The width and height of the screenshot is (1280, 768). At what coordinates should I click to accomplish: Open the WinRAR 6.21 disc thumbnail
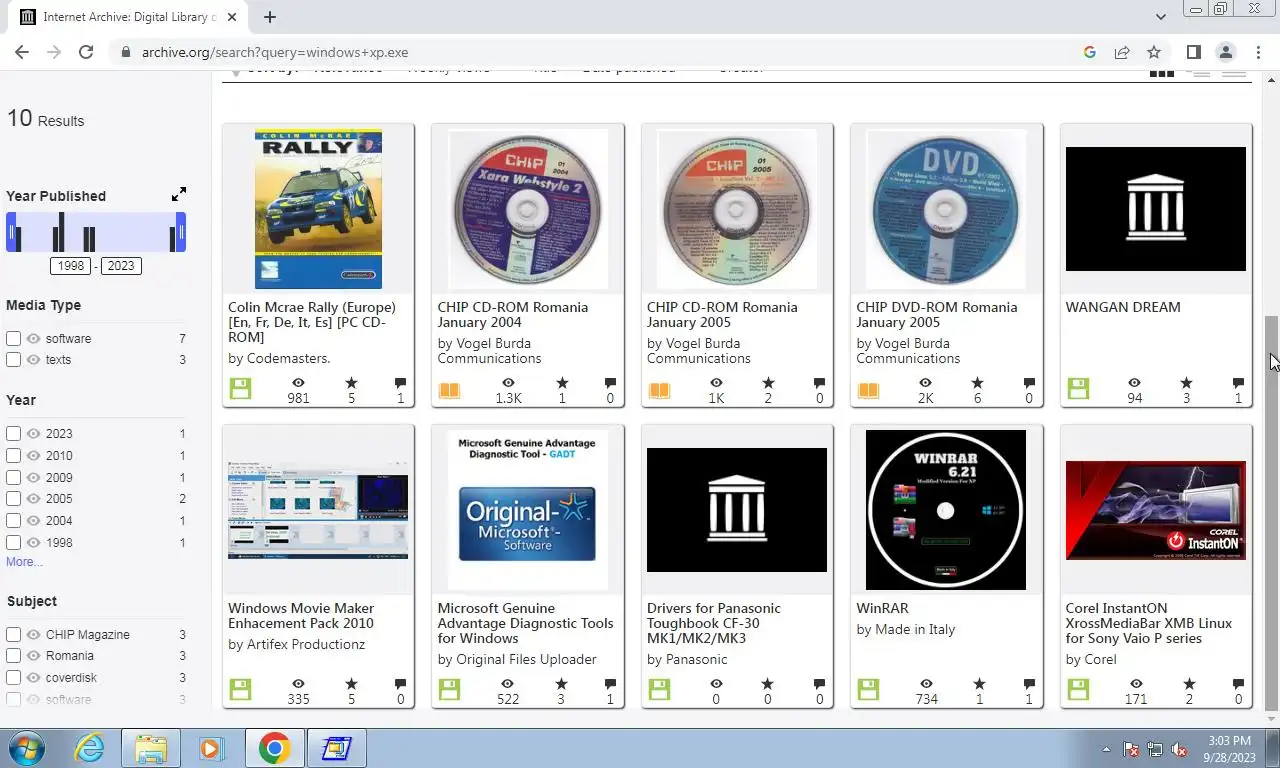[946, 510]
